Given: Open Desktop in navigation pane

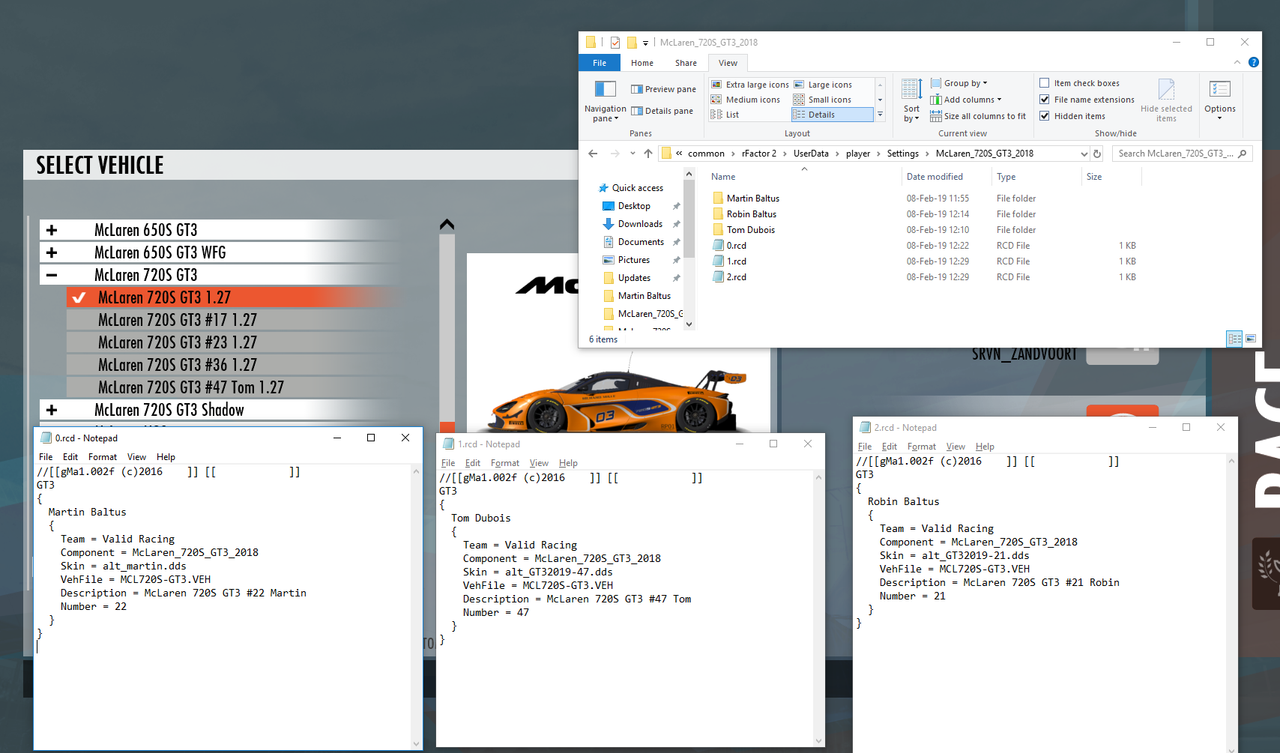Looking at the screenshot, I should (x=634, y=206).
